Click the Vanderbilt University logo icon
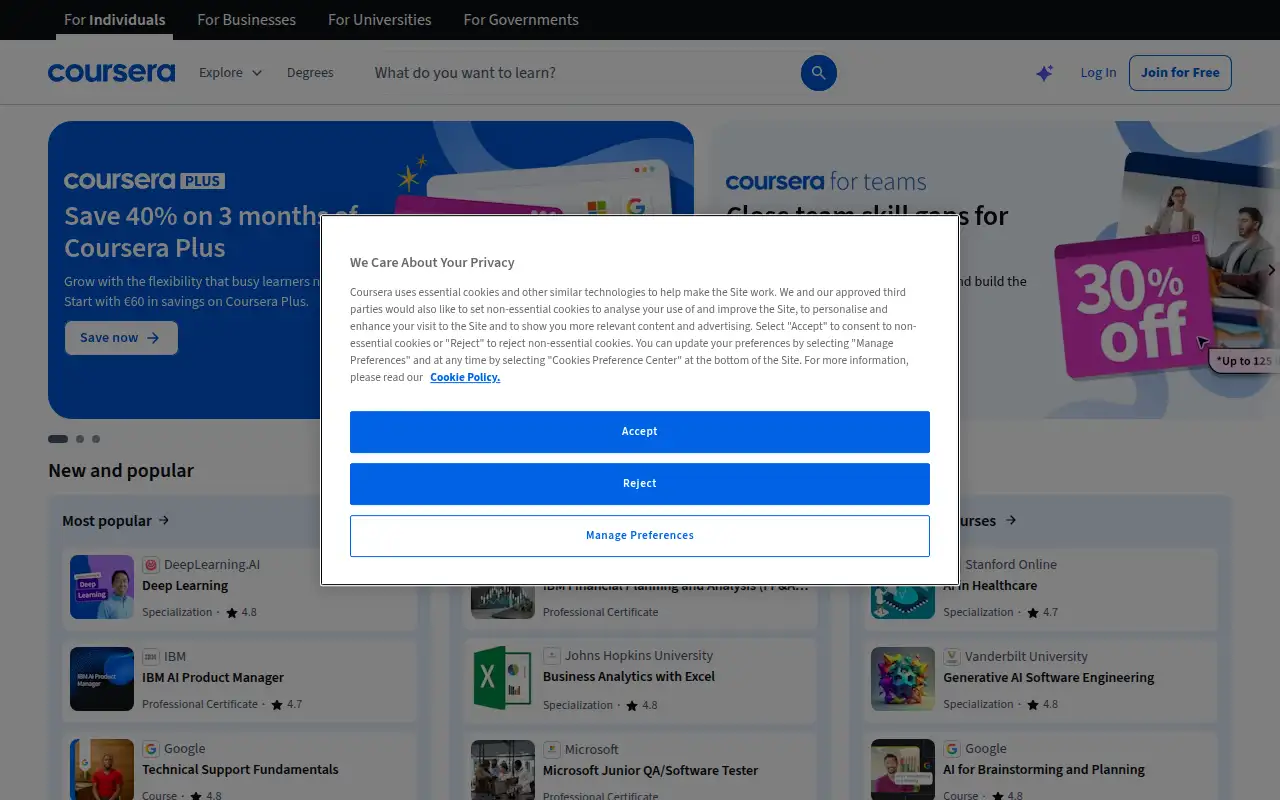 pos(952,657)
